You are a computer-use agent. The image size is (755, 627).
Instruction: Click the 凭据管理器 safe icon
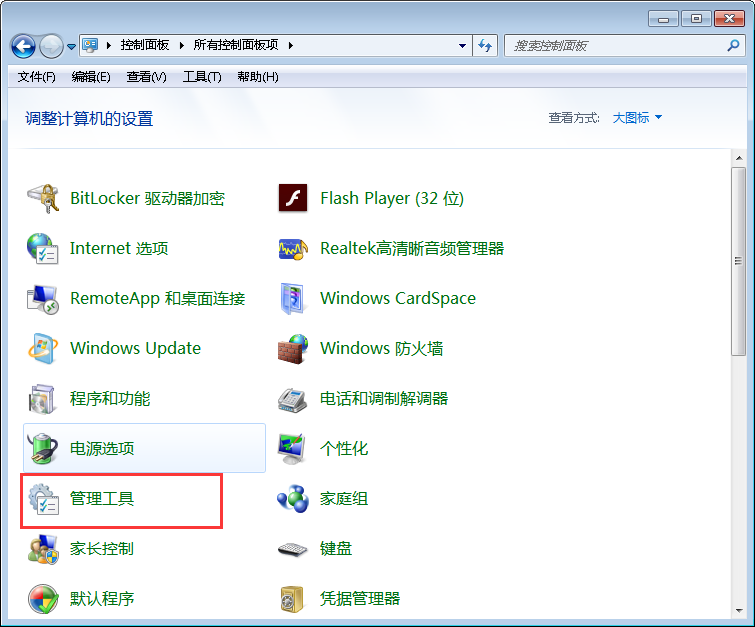[x=292, y=599]
